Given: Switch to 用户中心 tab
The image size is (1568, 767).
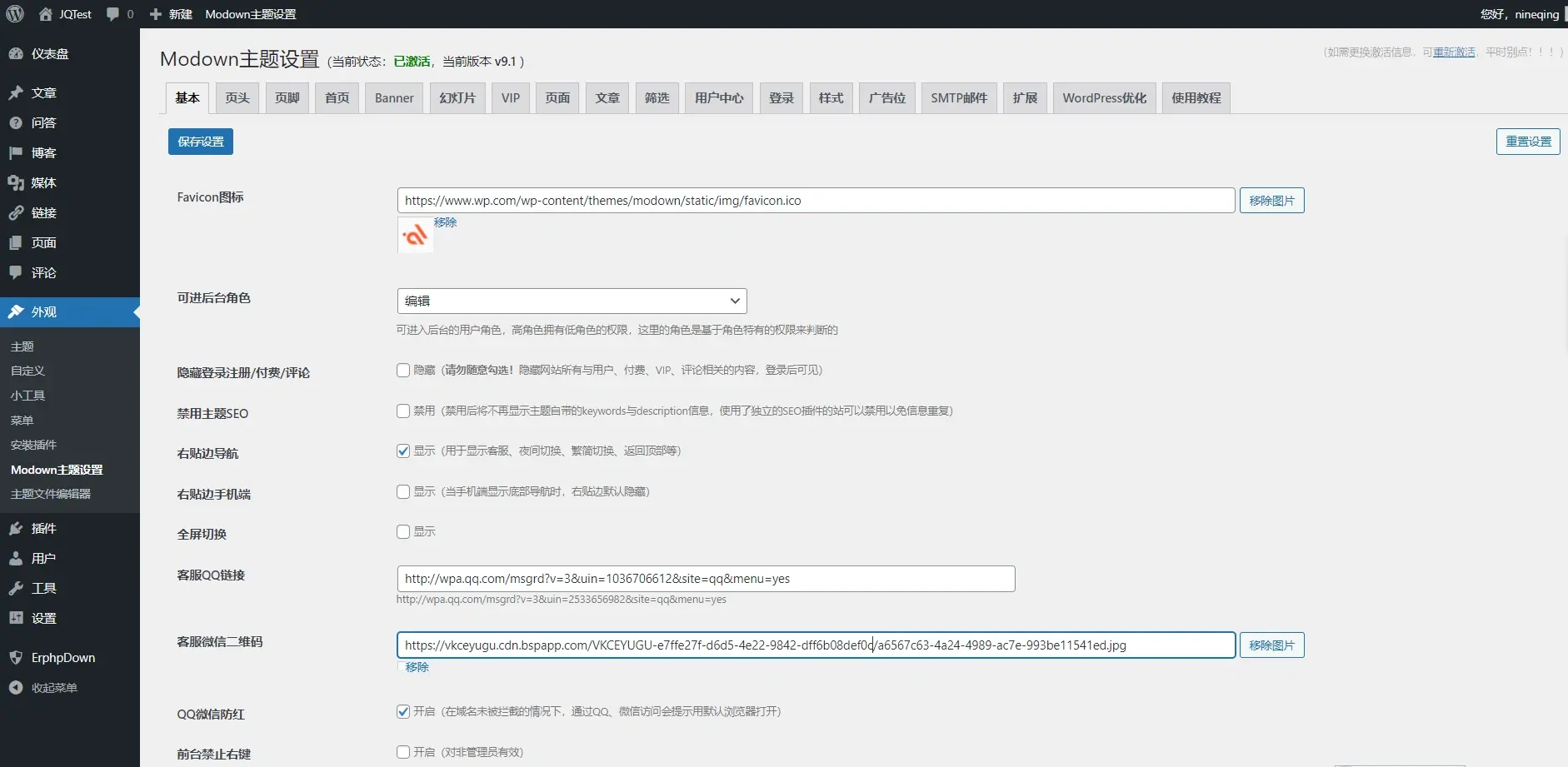Looking at the screenshot, I should coord(719,97).
